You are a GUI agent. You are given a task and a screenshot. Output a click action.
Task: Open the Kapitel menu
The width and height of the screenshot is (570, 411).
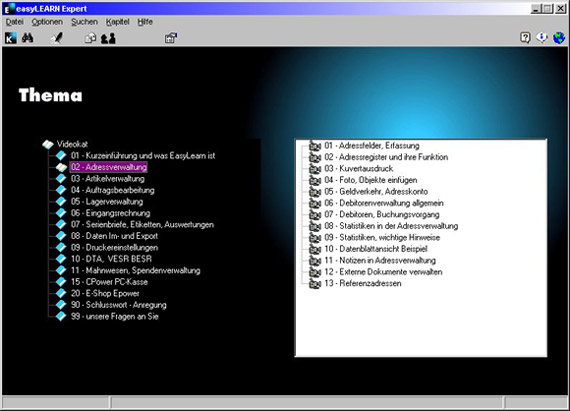click(x=117, y=22)
